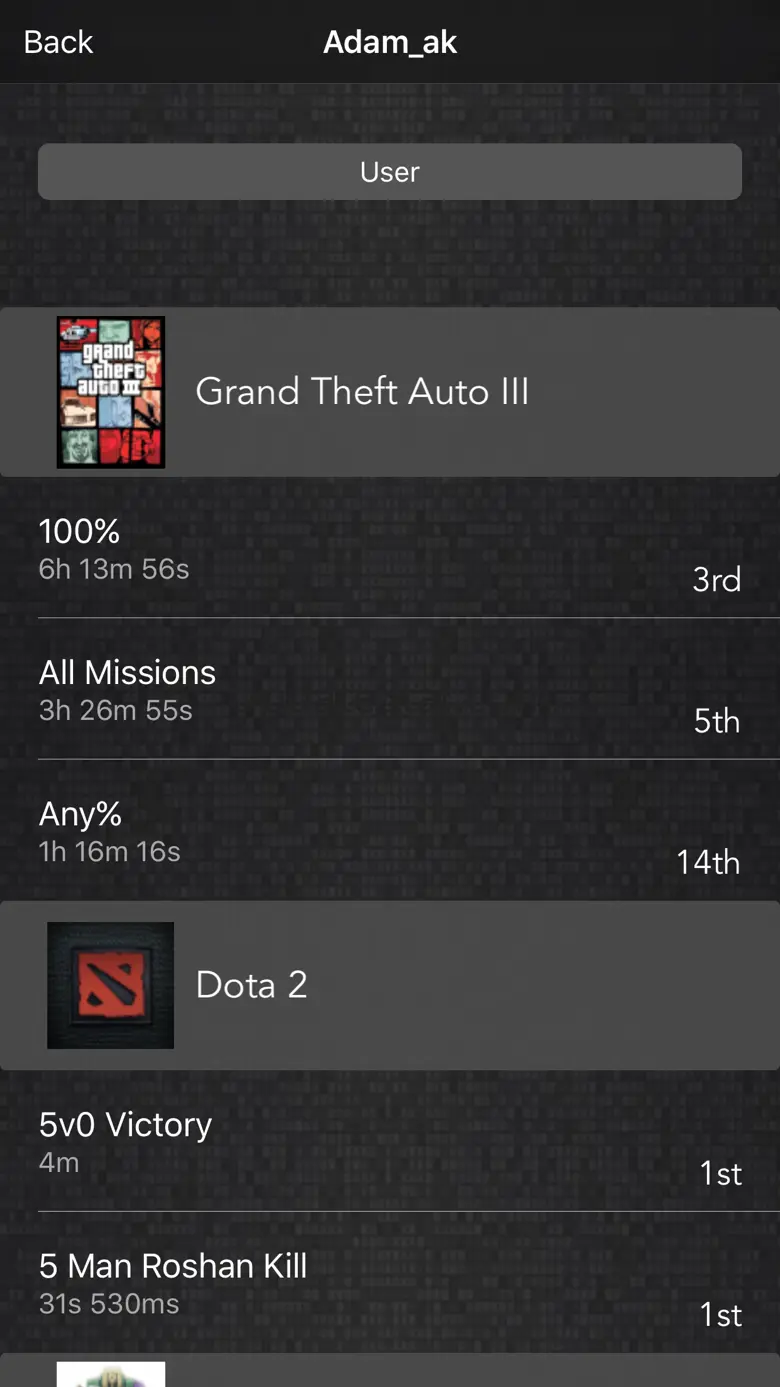Open the 5 Man Roshan Kill run
Viewport: 780px width, 1387px height.
(390, 1283)
